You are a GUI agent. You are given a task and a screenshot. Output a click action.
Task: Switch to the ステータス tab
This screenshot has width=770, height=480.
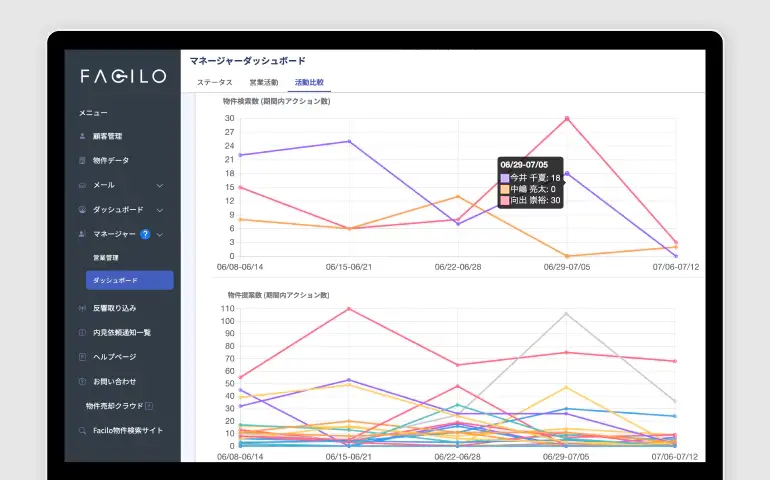coord(214,82)
